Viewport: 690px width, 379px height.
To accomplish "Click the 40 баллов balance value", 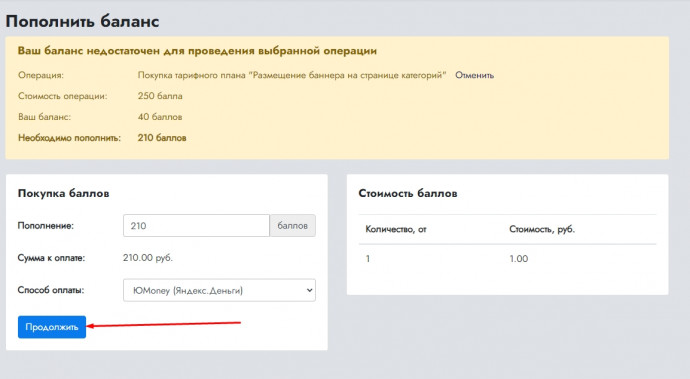I will (160, 117).
